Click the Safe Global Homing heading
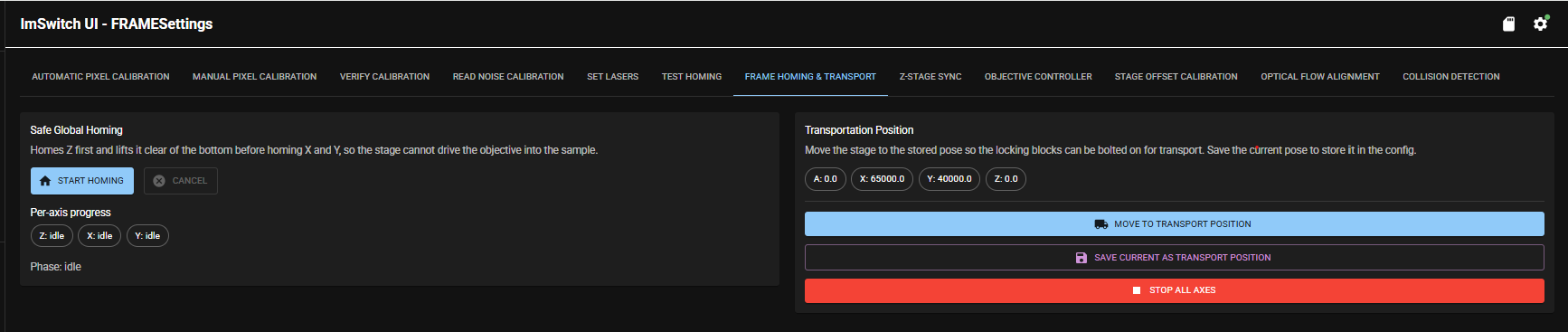 (x=77, y=130)
